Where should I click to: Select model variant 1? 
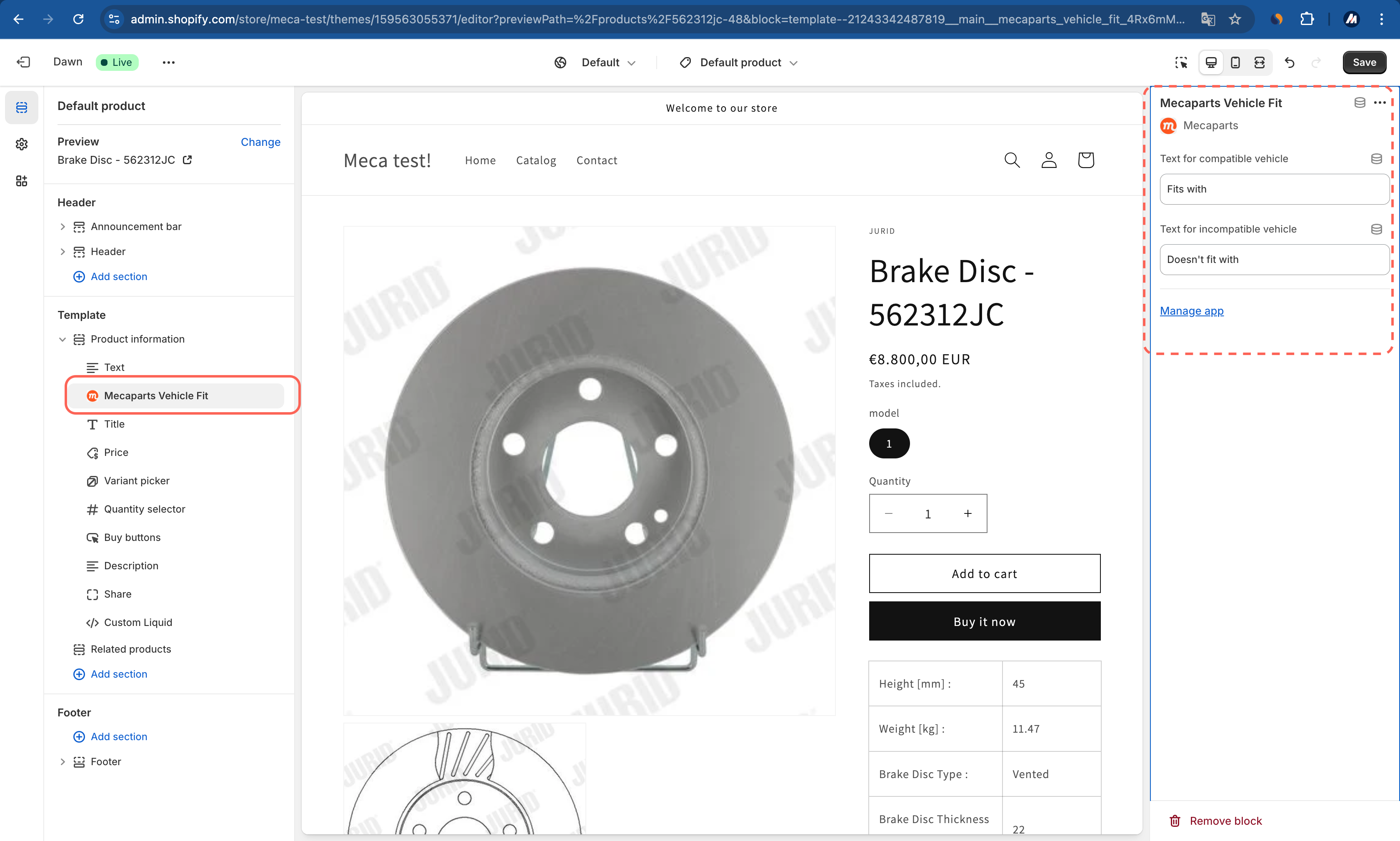pyautogui.click(x=889, y=443)
